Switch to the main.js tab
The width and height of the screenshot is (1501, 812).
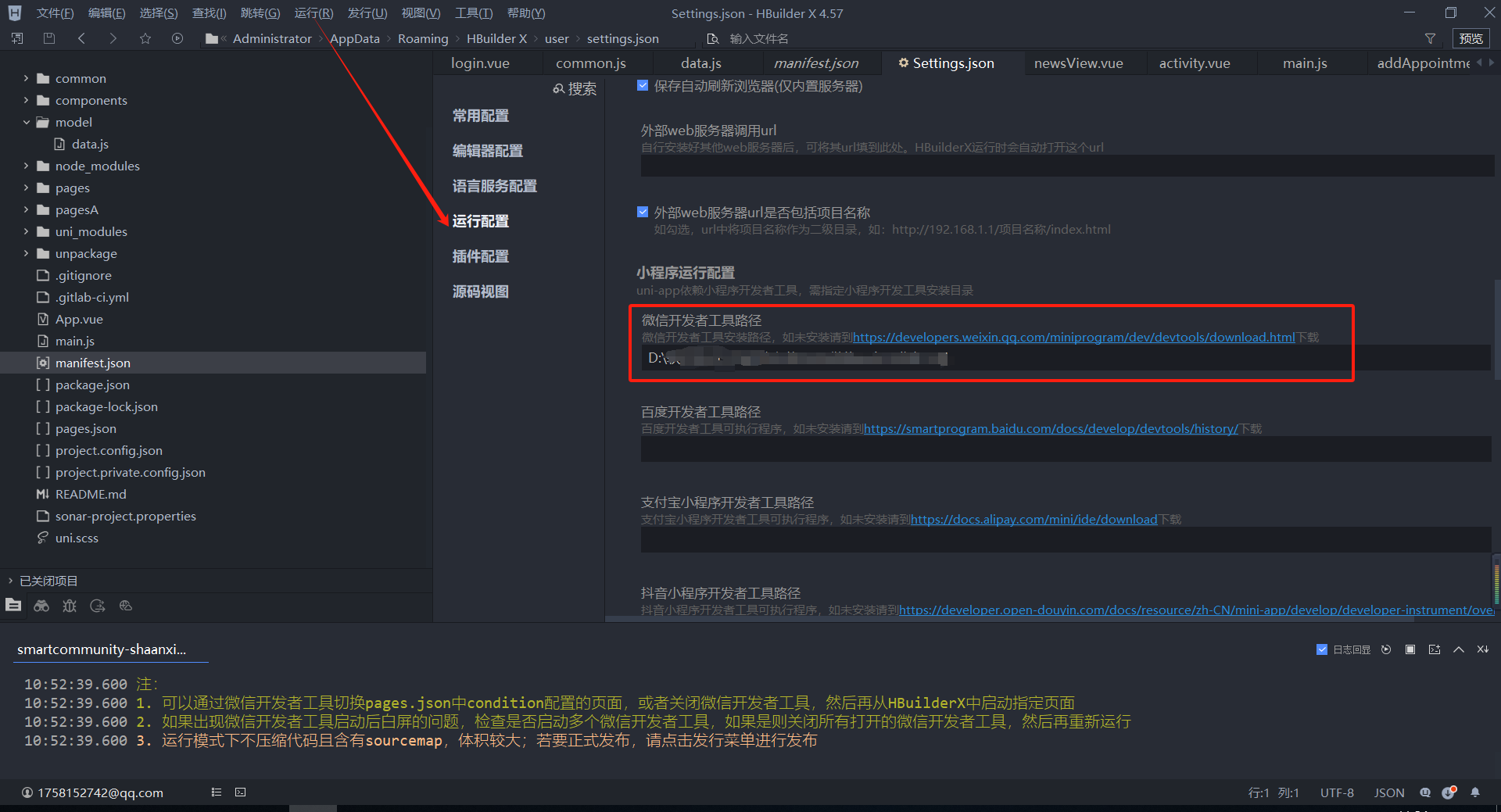(1305, 63)
